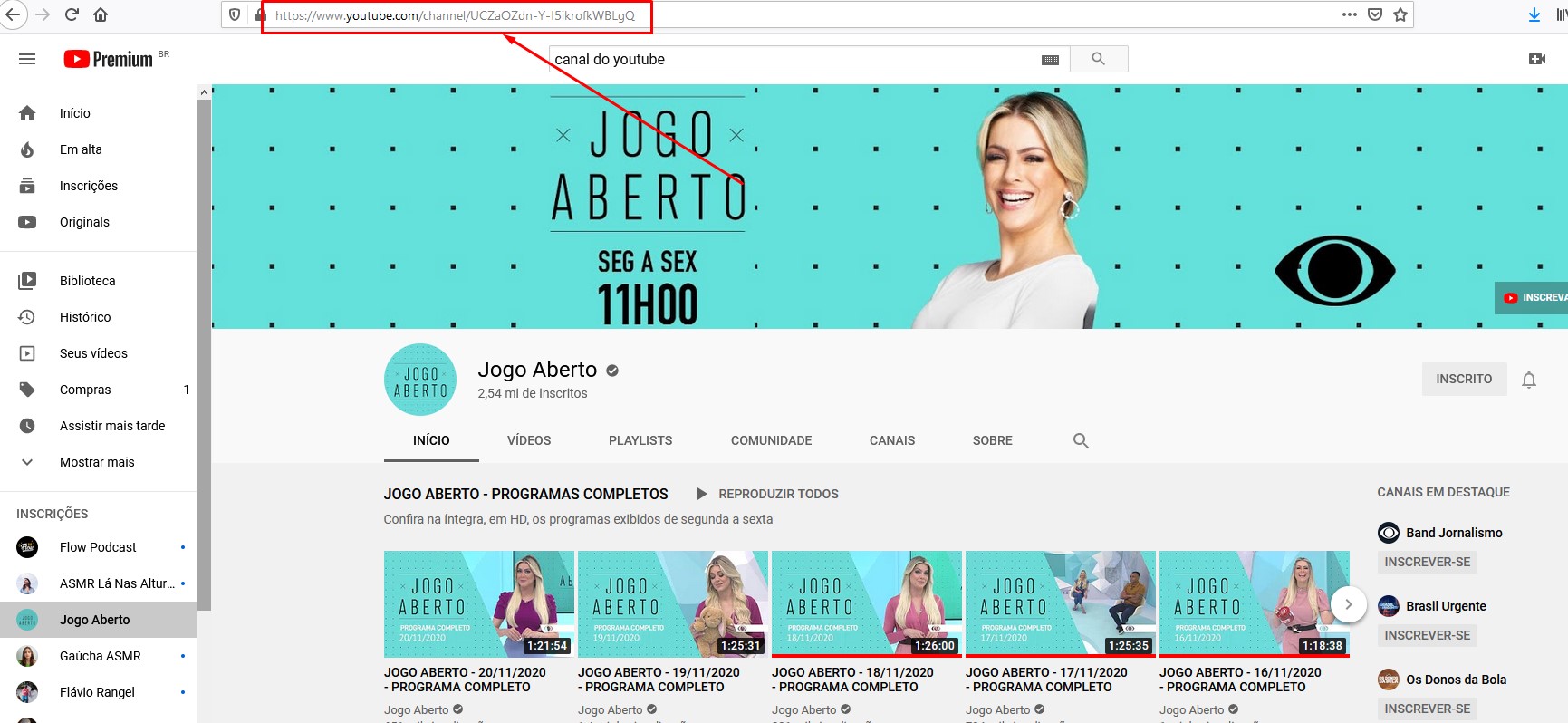This screenshot has width=1568, height=723.
Task: Reload the page with the refresh icon
Action: [72, 14]
